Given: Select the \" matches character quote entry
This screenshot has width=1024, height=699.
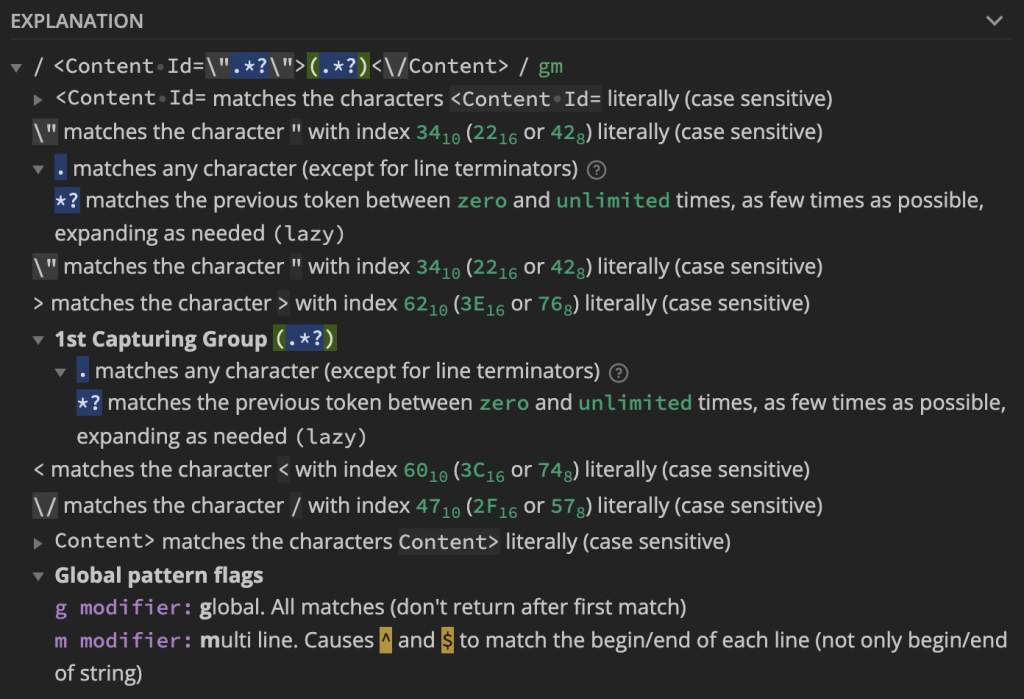Looking at the screenshot, I should 300,131.
